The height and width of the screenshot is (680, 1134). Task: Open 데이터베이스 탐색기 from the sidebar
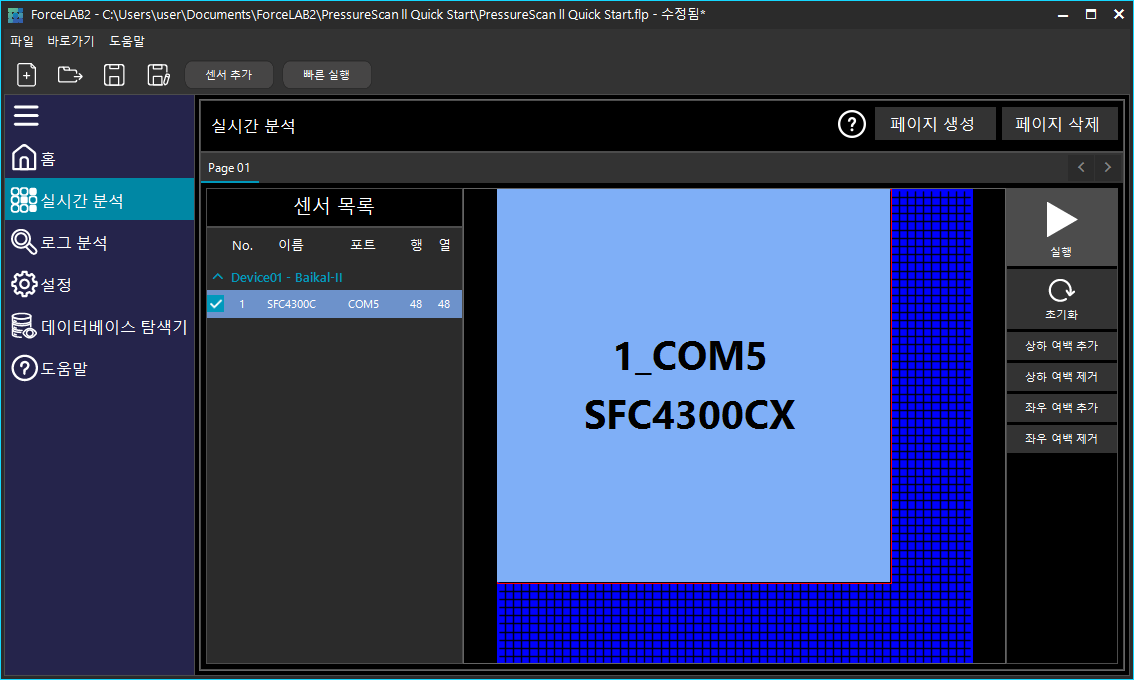pos(100,326)
